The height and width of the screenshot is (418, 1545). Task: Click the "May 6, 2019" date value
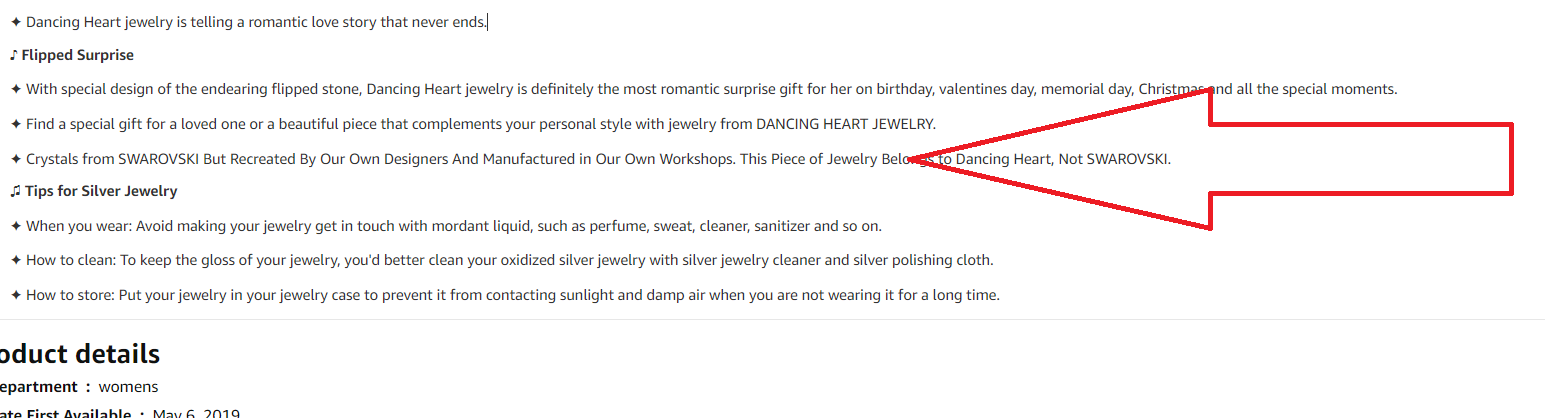coord(196,414)
